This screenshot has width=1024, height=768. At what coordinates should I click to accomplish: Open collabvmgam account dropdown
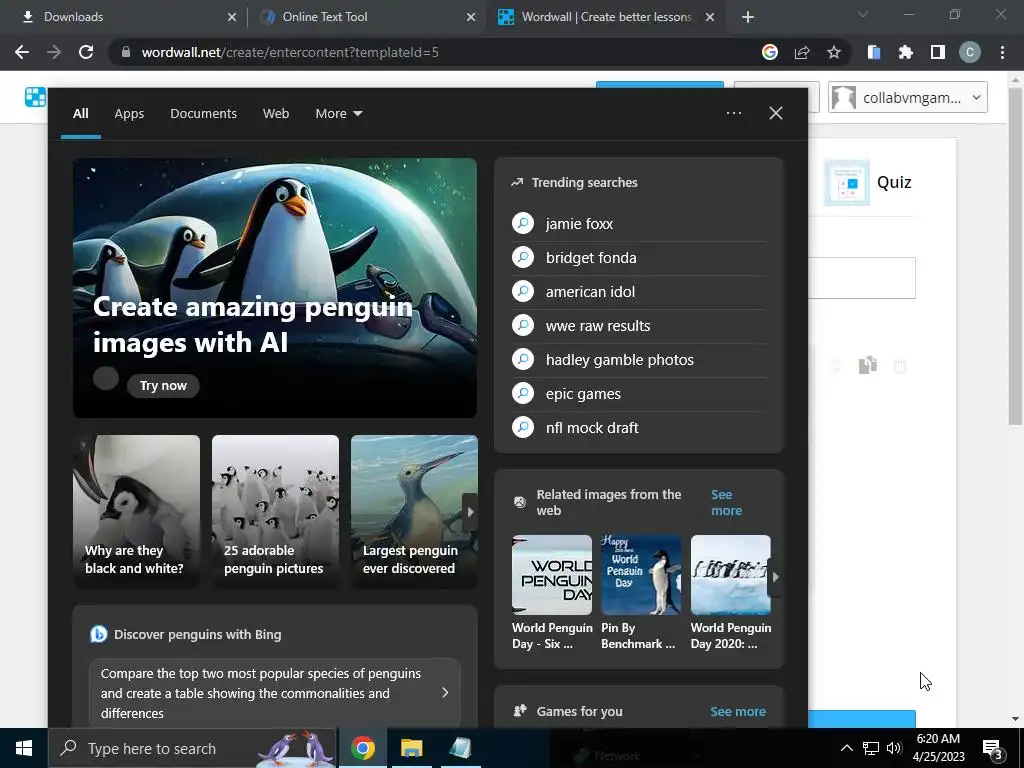(908, 97)
